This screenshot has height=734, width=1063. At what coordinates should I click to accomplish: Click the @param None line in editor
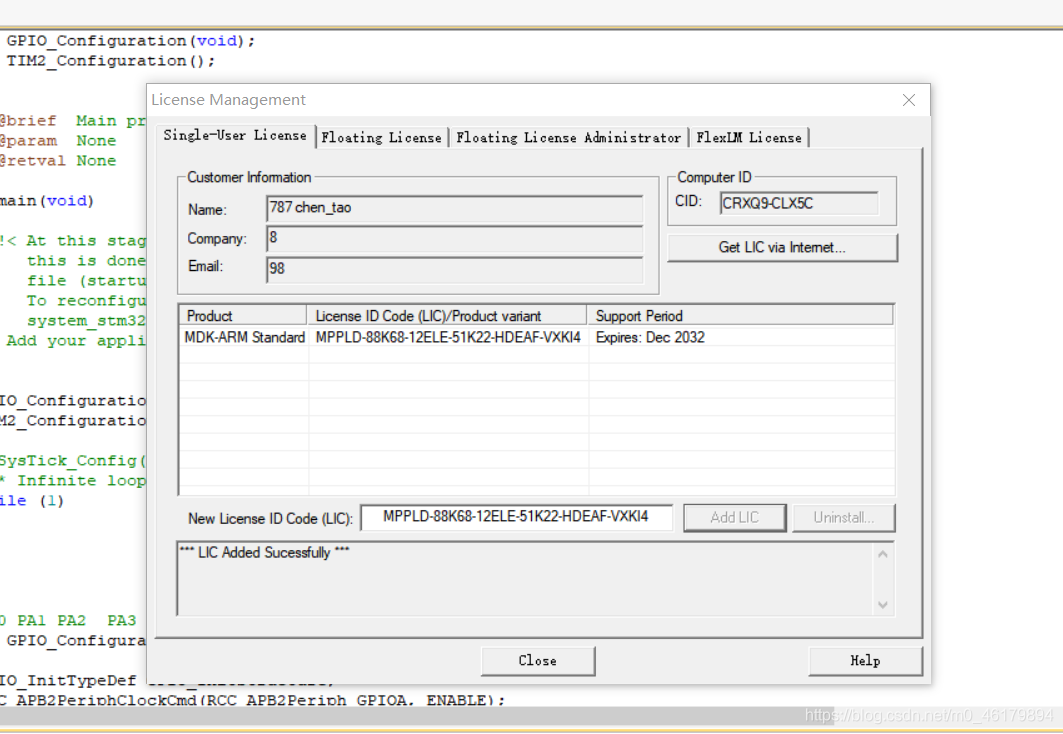coord(58,140)
